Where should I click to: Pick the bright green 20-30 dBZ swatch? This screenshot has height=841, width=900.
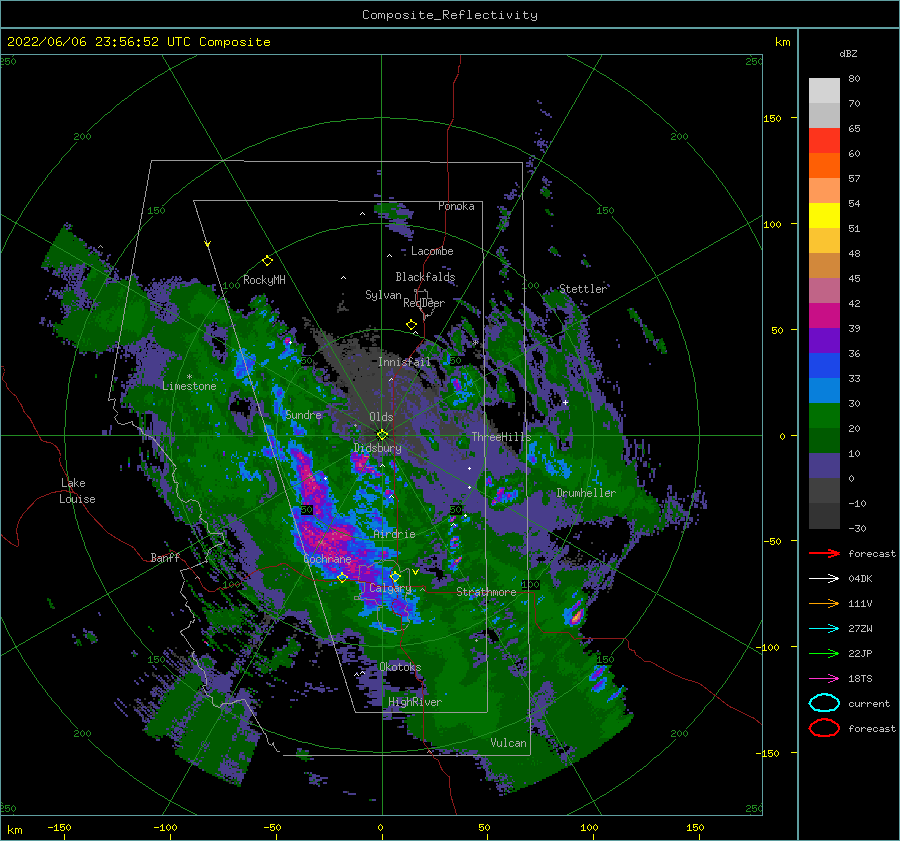[x=824, y=416]
